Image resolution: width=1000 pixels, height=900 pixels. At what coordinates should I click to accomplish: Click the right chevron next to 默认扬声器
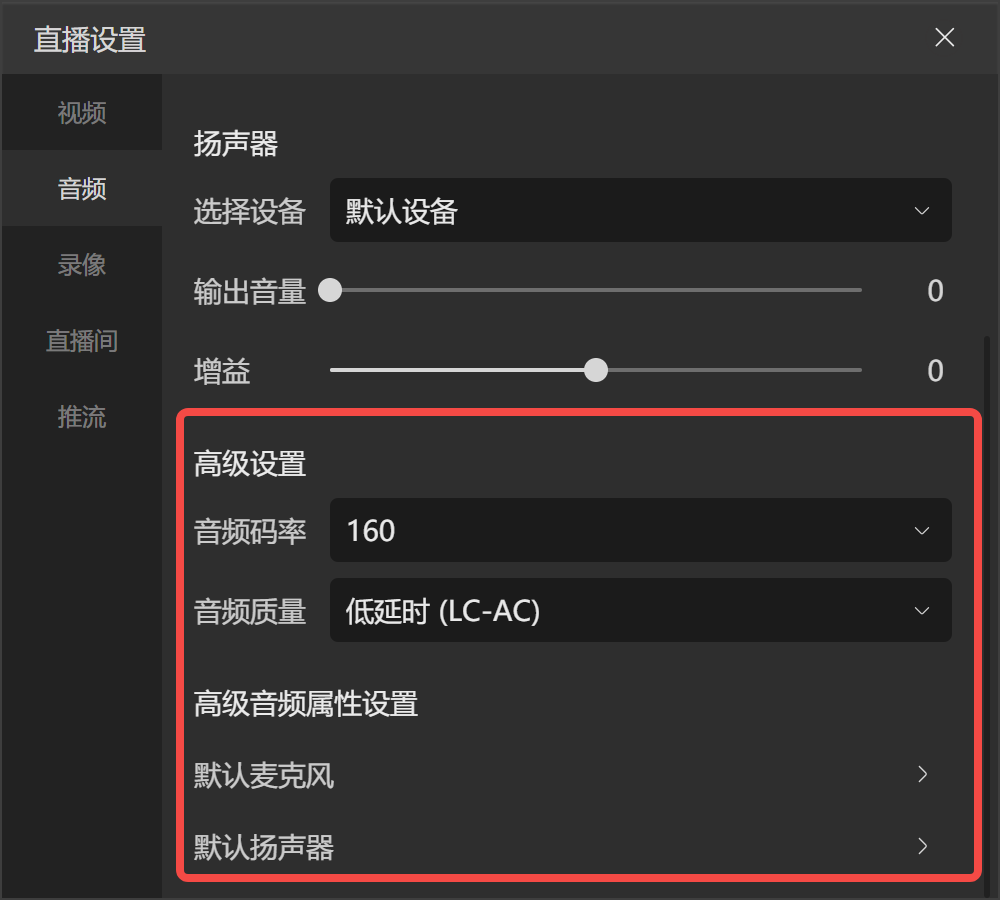tap(921, 846)
